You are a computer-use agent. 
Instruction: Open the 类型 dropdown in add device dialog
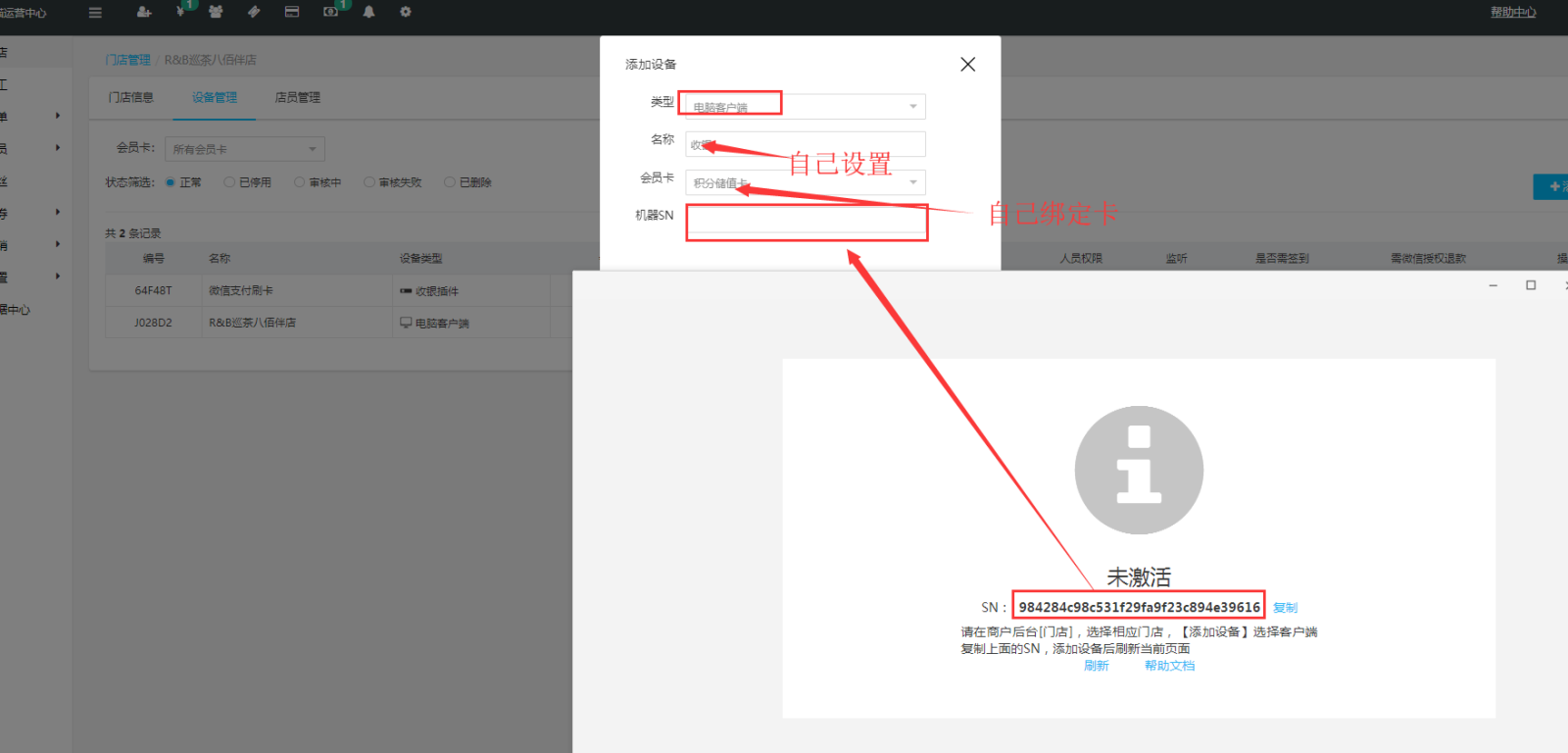(806, 106)
